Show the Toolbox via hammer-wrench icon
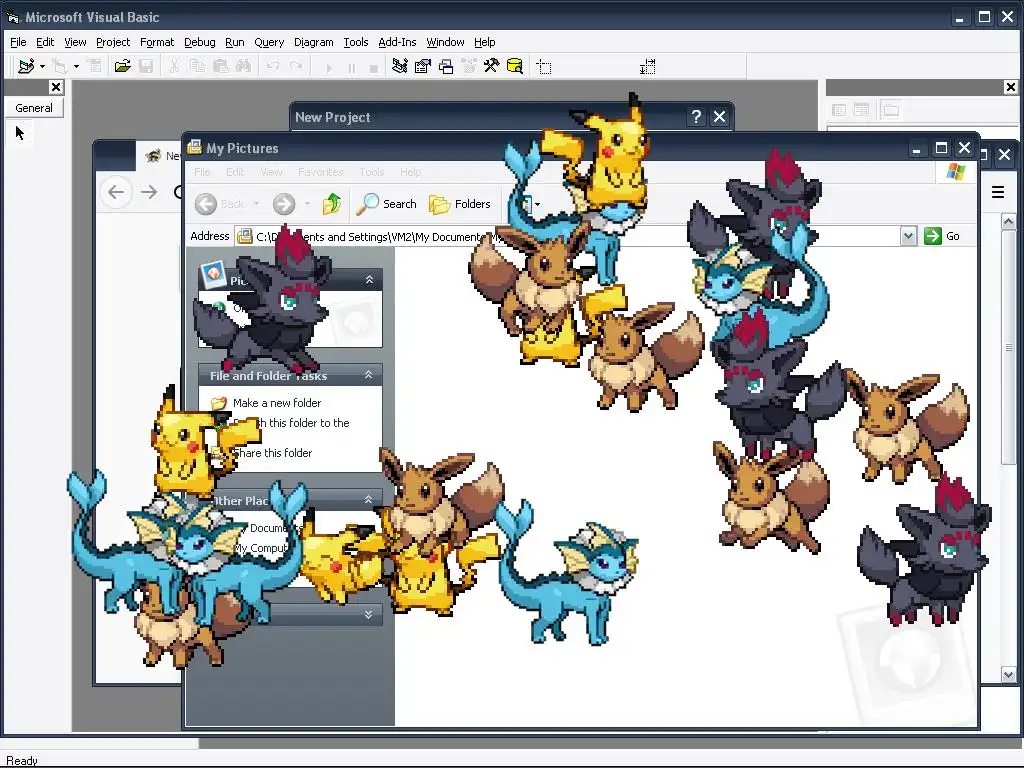The width and height of the screenshot is (1024, 768). [x=491, y=66]
